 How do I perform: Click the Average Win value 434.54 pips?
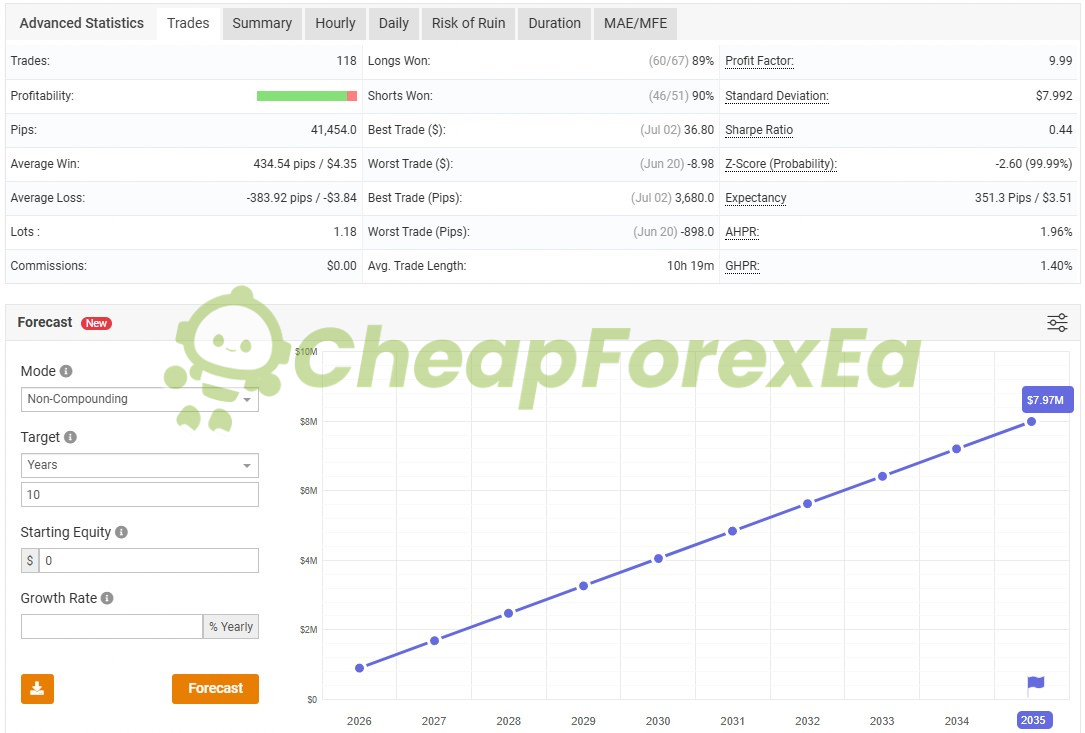284,164
